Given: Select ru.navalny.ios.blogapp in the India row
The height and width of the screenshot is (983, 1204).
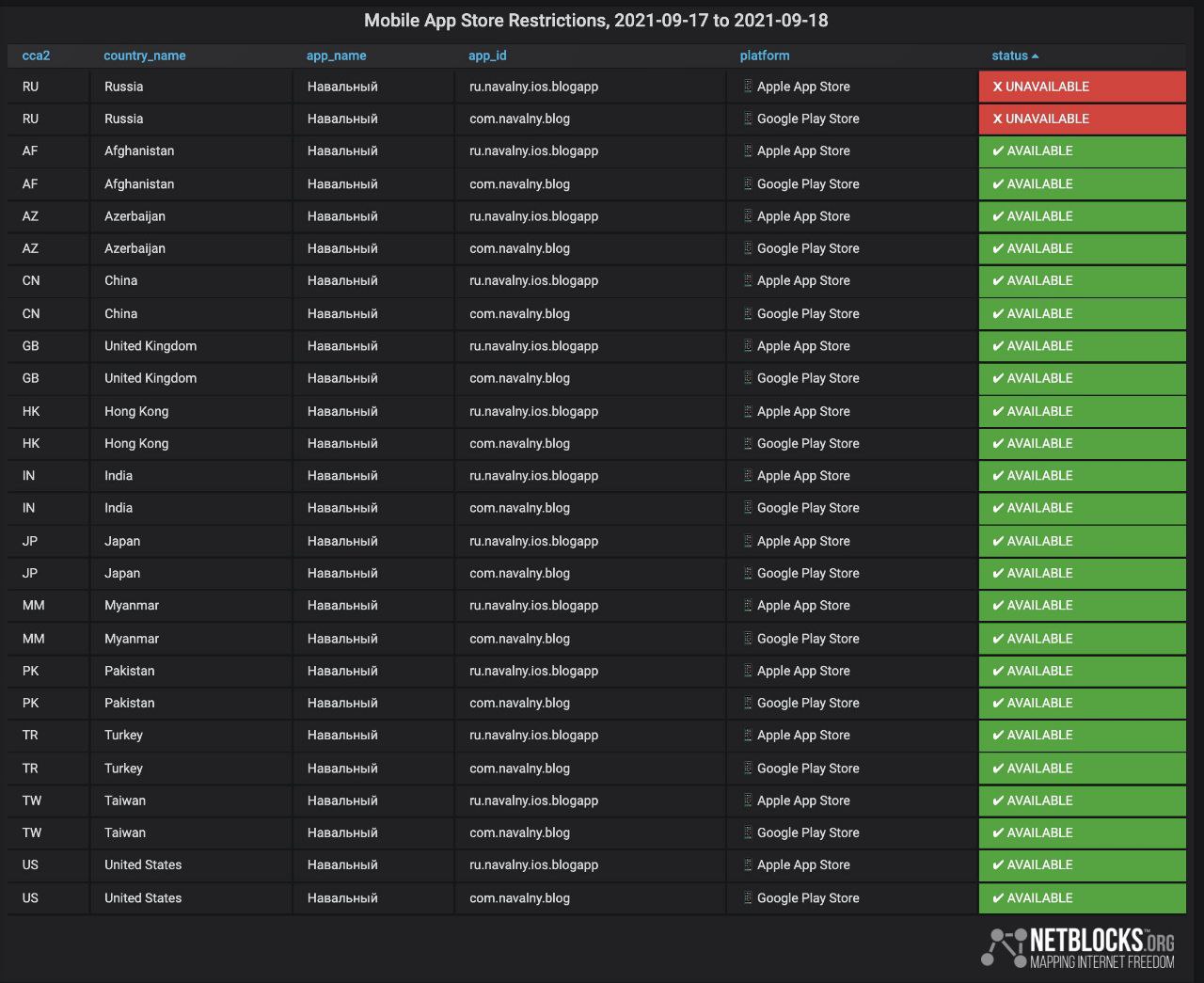Looking at the screenshot, I should pos(533,476).
